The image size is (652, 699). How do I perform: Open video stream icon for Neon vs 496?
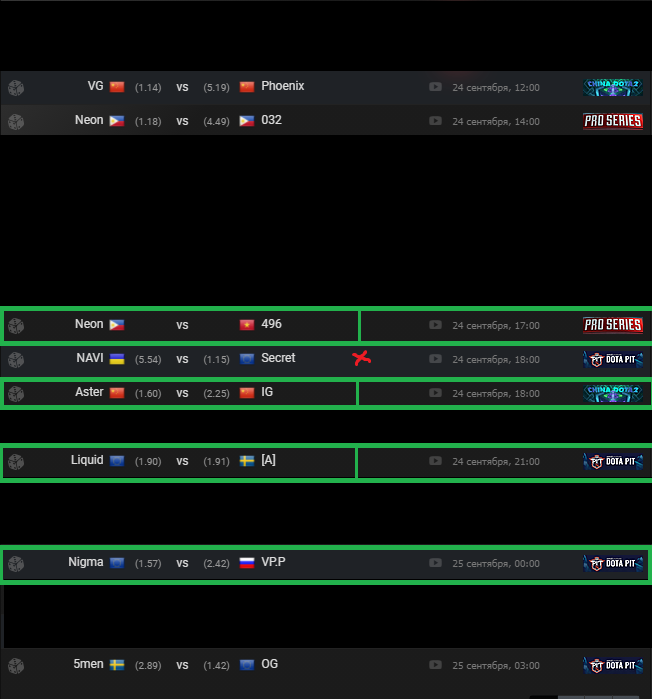[435, 325]
